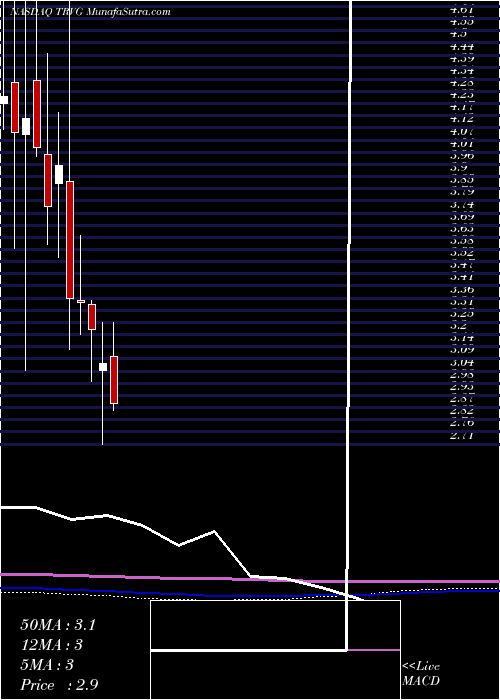The height and width of the screenshot is (700, 500).
Task: Click the 2.76 price axis label
Action: pos(462,422)
